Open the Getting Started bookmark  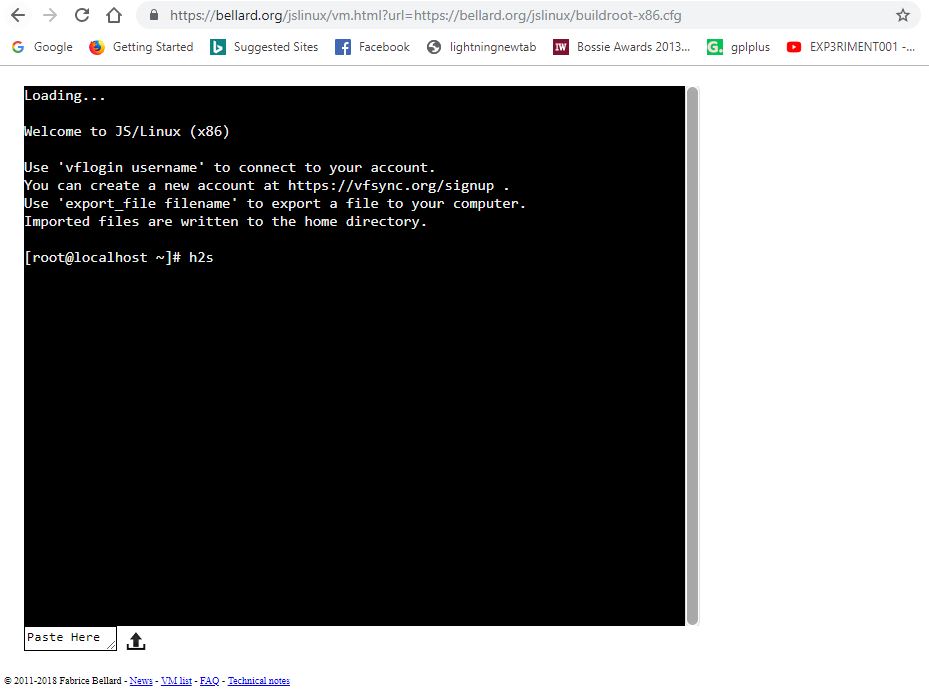point(140,46)
